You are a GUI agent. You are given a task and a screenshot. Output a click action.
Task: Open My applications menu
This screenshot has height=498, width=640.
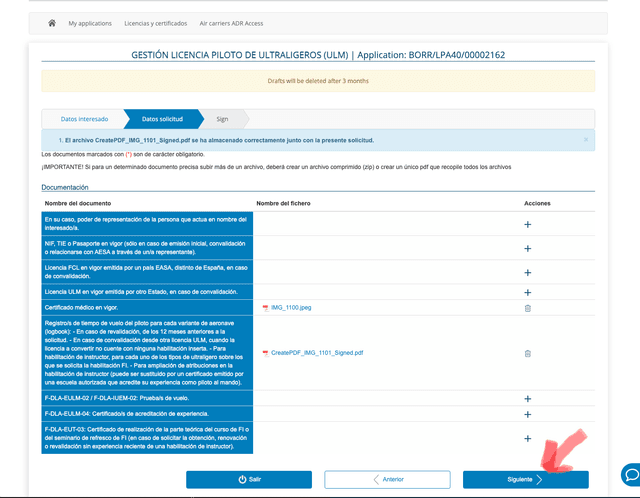[90, 24]
